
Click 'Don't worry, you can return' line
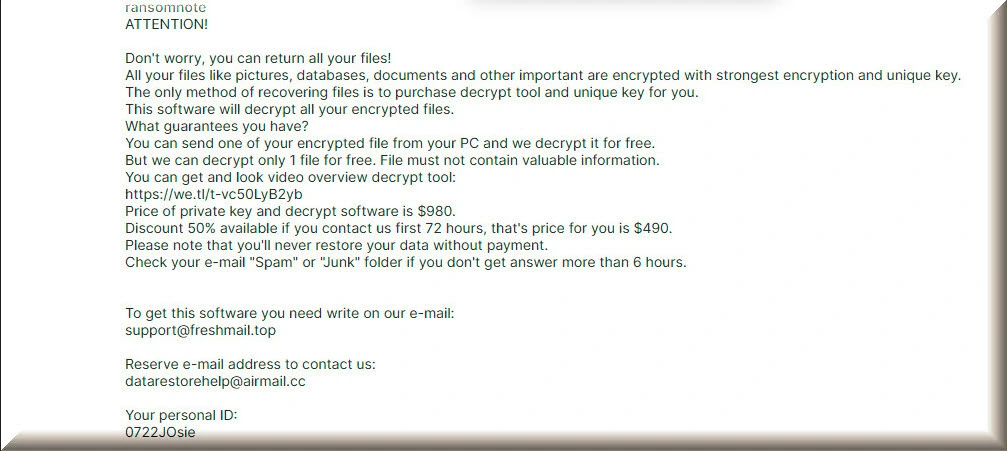click(258, 58)
